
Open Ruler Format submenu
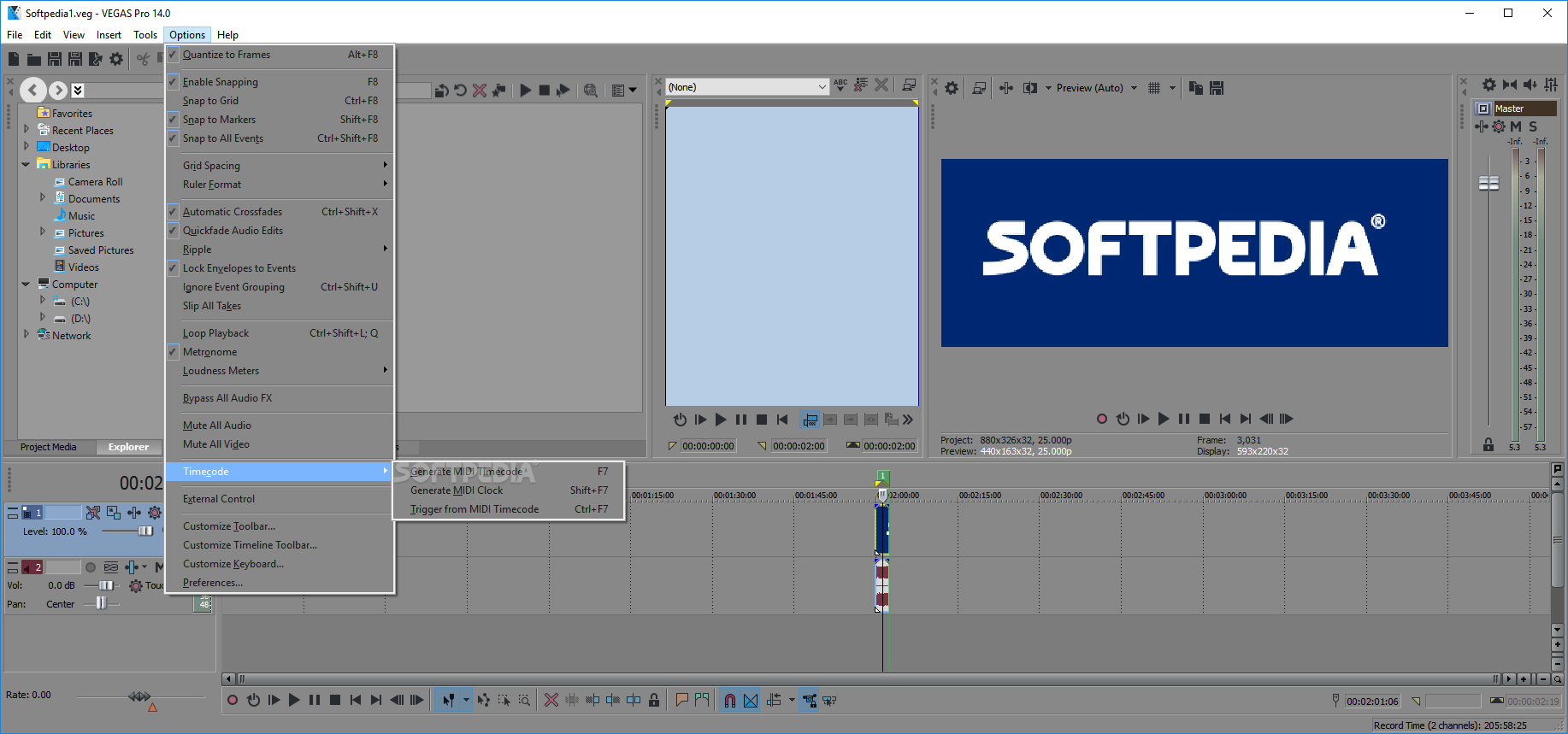[x=280, y=185]
